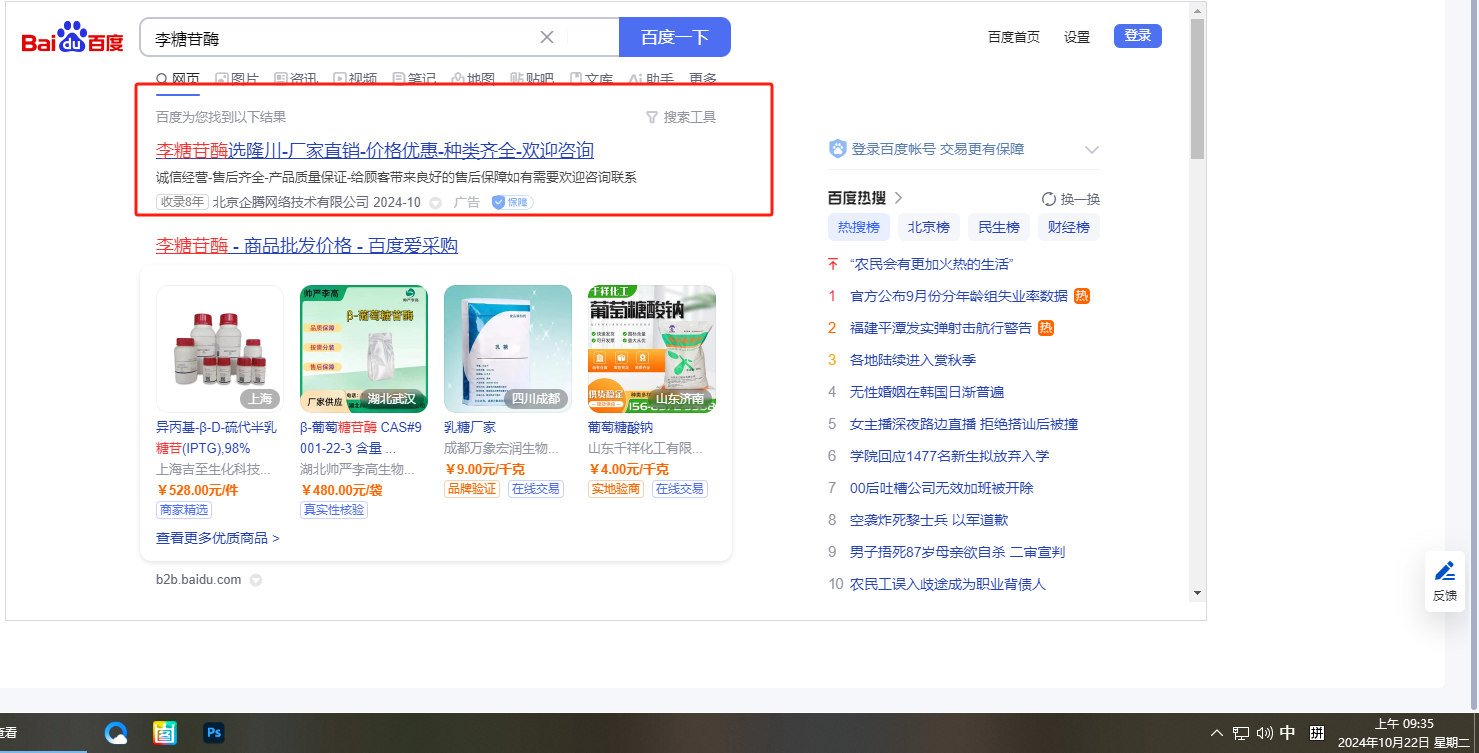Click the volume icon in system tray
1479x753 pixels.
point(1264,733)
